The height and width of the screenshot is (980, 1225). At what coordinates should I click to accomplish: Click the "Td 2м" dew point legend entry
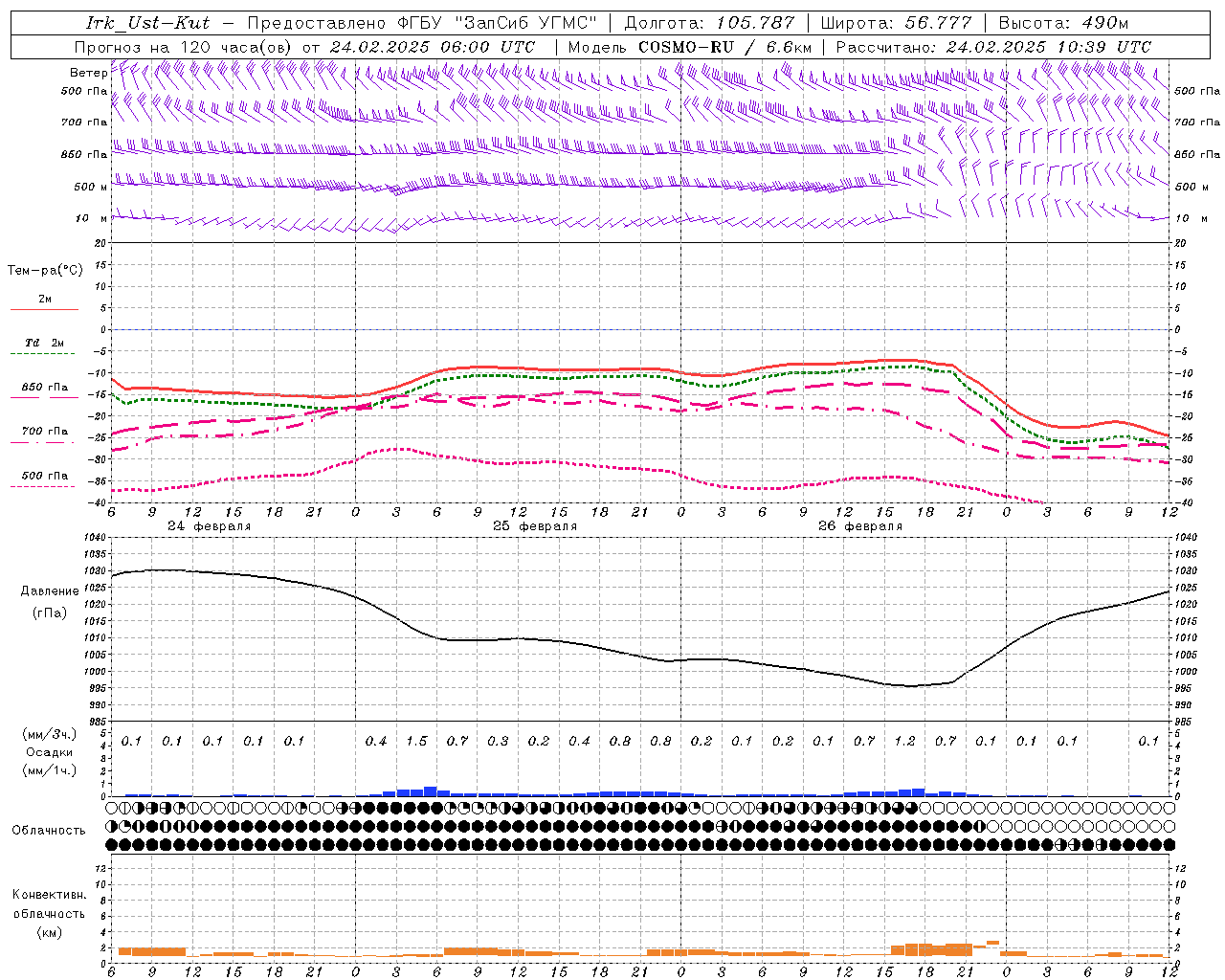tap(44, 343)
